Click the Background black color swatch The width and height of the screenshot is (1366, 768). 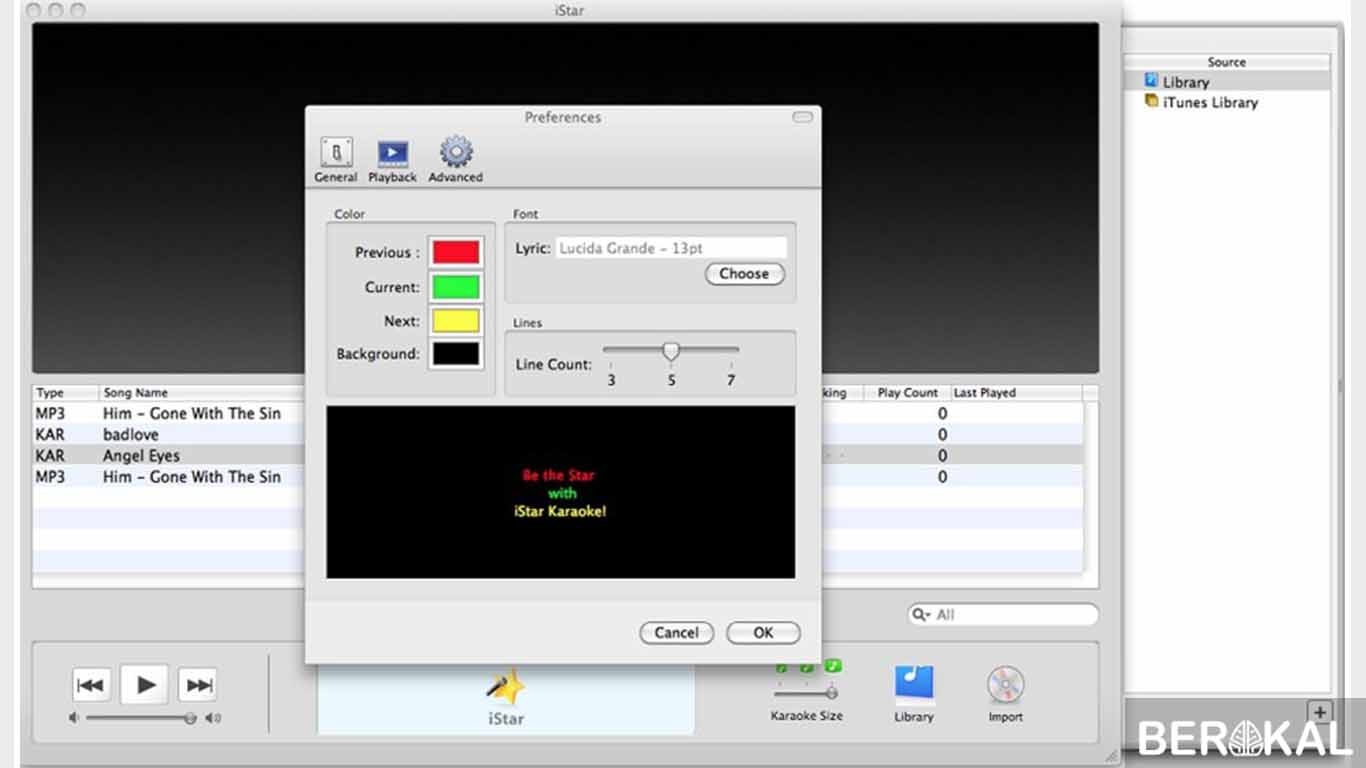tap(456, 354)
